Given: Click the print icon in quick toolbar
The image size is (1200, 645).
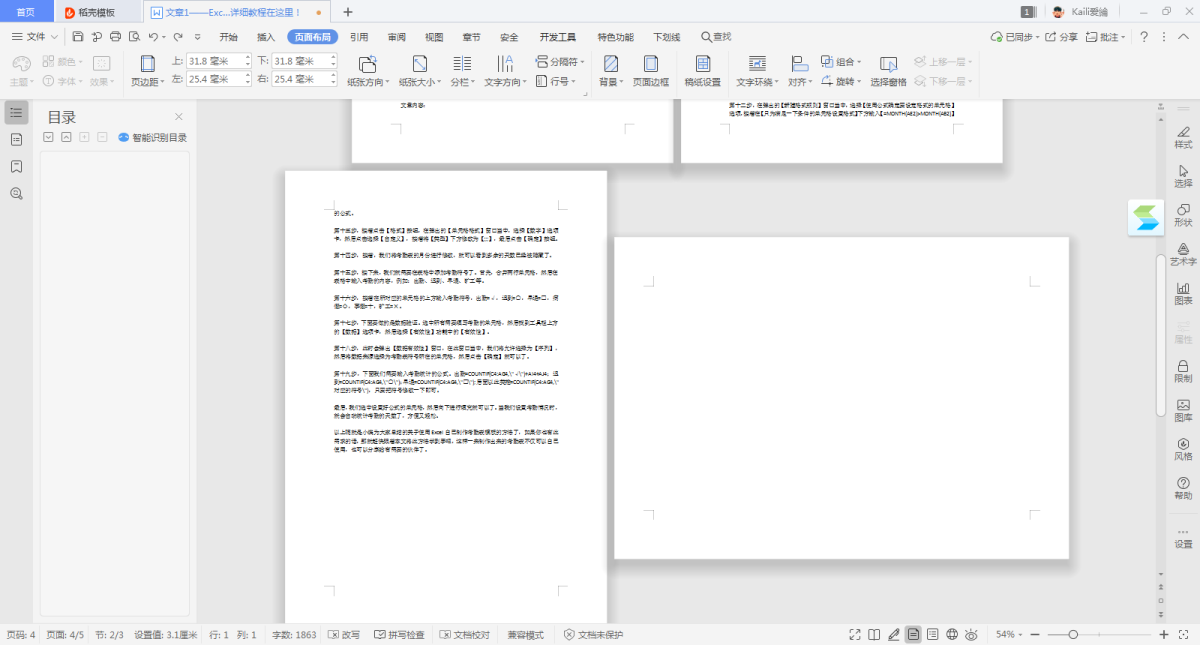Looking at the screenshot, I should click(x=115, y=37).
